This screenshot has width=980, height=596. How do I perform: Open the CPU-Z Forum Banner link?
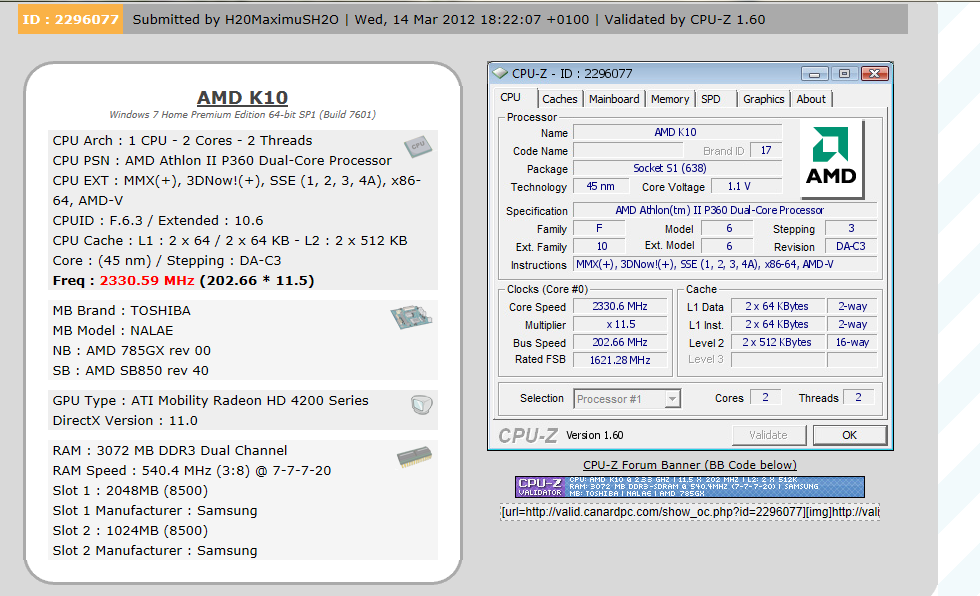689,465
